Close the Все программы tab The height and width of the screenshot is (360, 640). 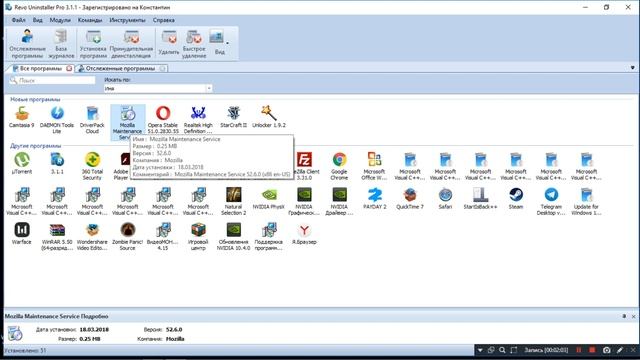pyautogui.click(x=69, y=68)
